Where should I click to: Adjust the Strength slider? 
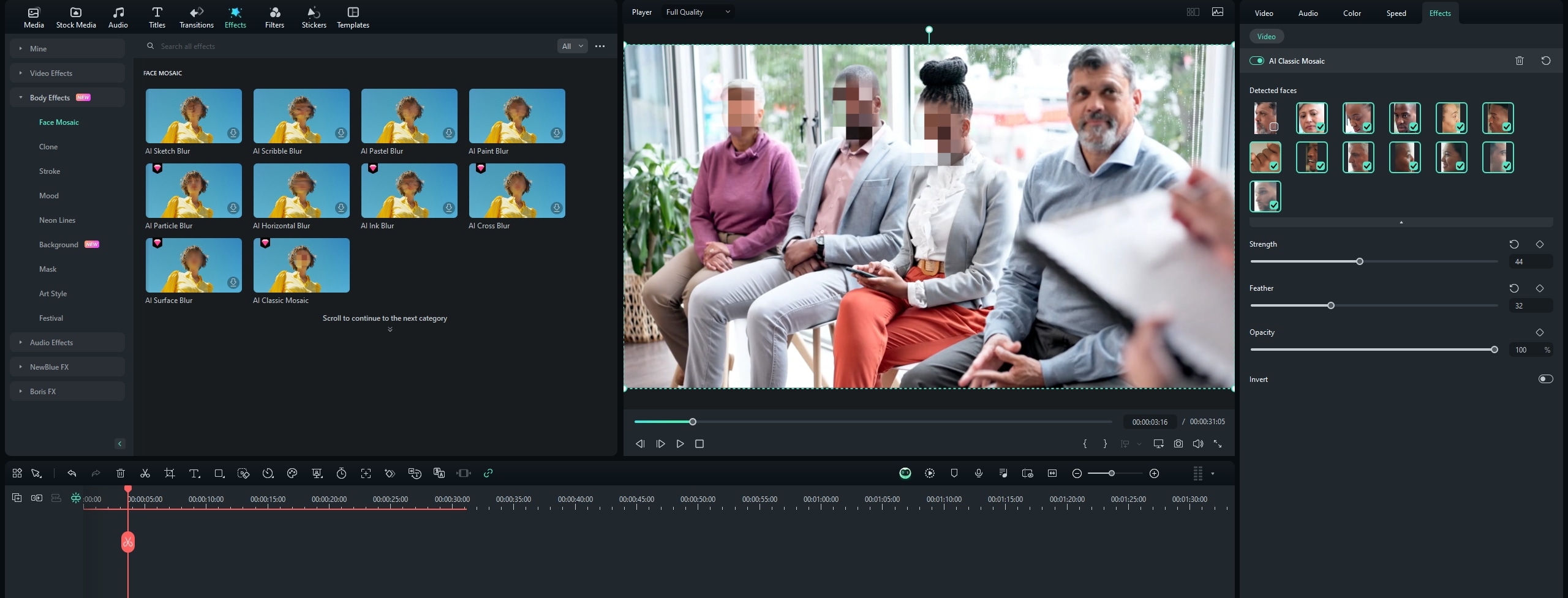point(1359,261)
